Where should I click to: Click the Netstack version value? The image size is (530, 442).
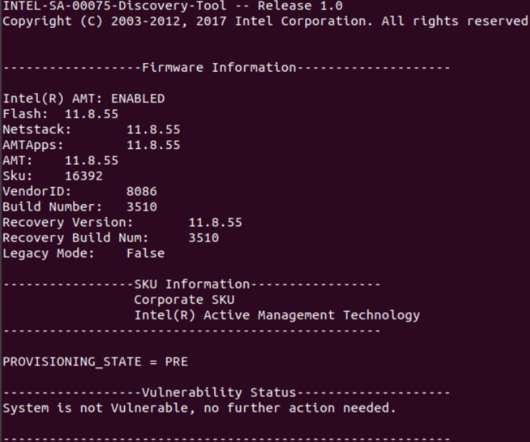coord(153,129)
